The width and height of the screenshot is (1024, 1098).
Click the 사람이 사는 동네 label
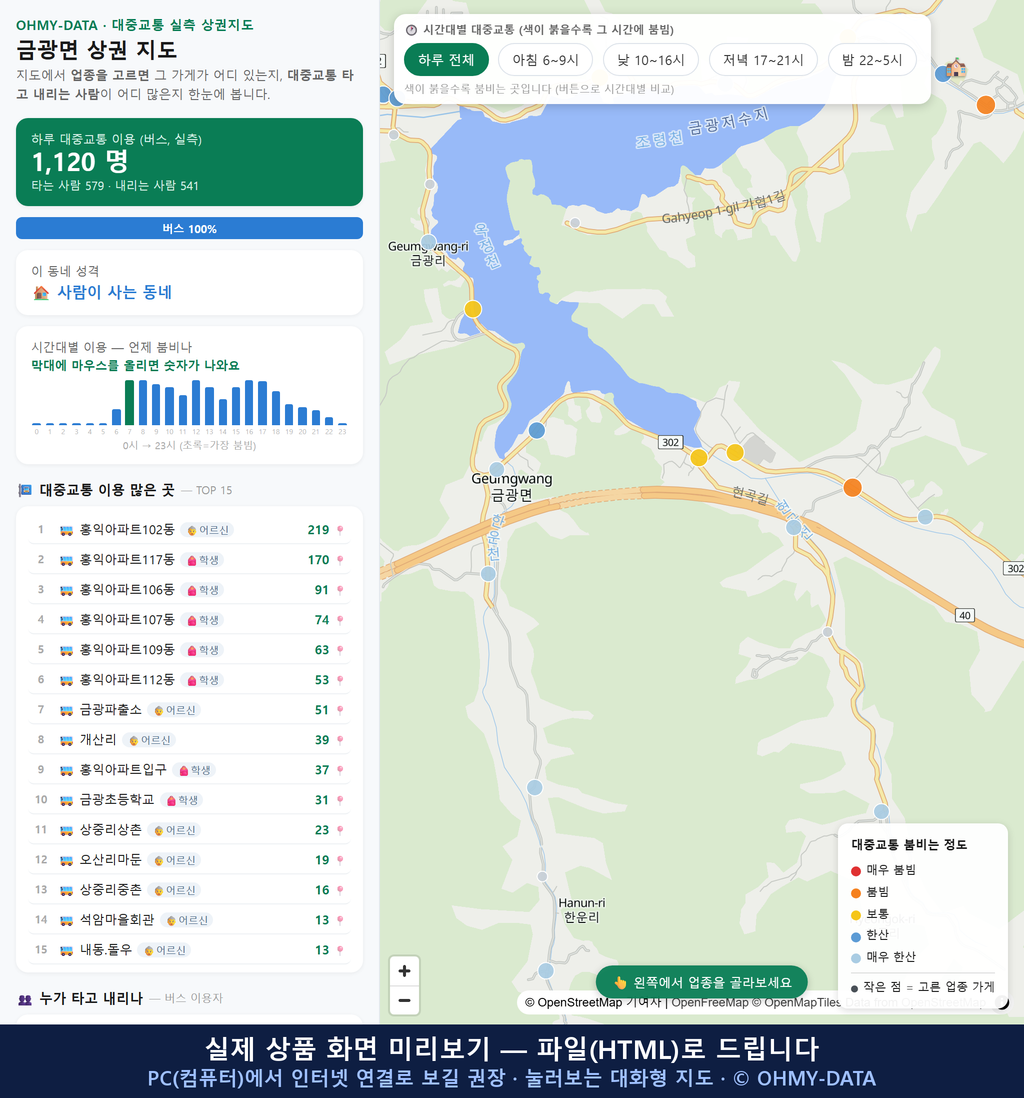pos(114,293)
